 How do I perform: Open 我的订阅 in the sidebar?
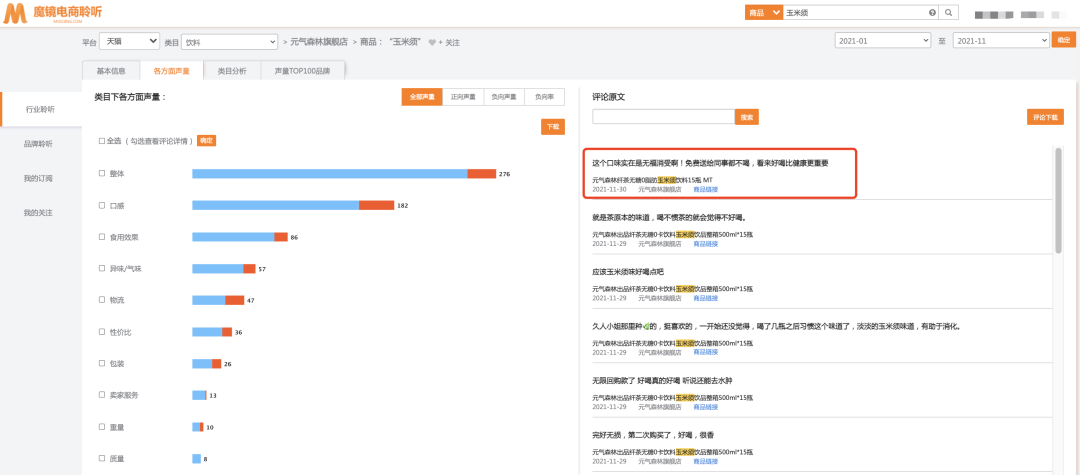(x=39, y=178)
